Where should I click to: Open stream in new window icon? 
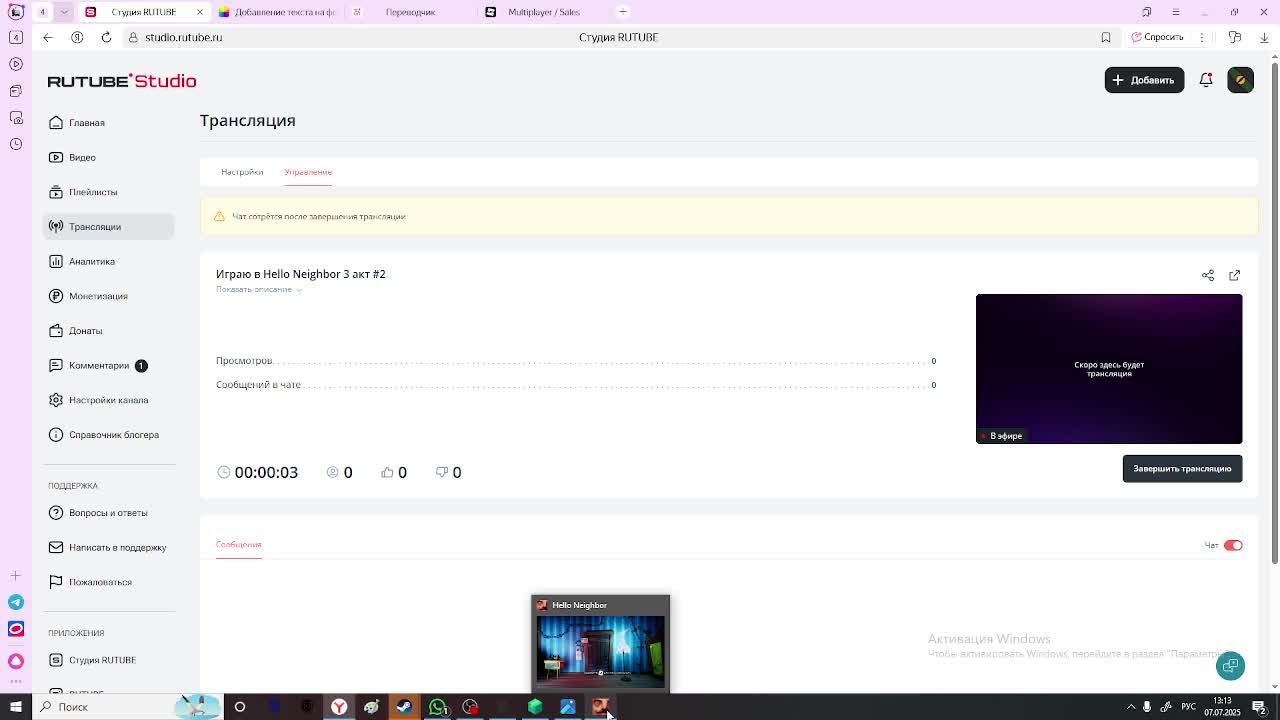[1234, 275]
